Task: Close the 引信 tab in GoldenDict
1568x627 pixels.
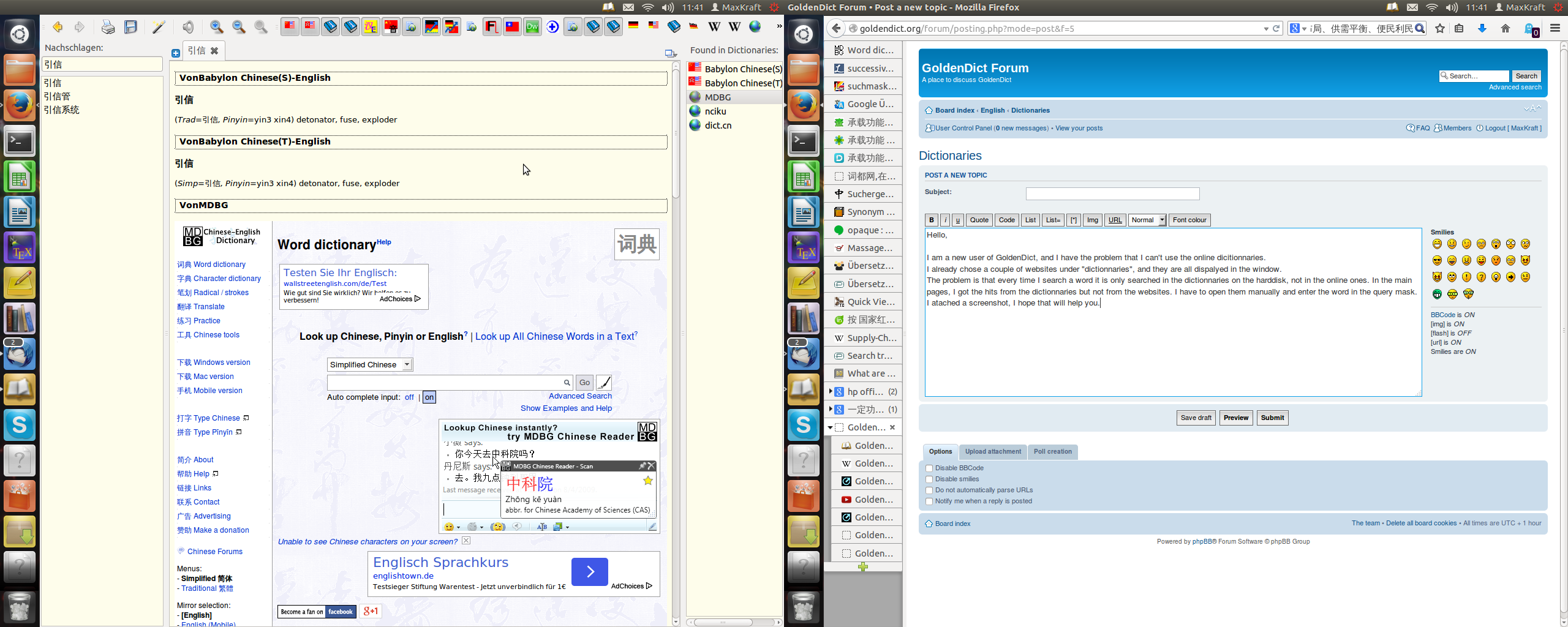Action: [x=214, y=51]
